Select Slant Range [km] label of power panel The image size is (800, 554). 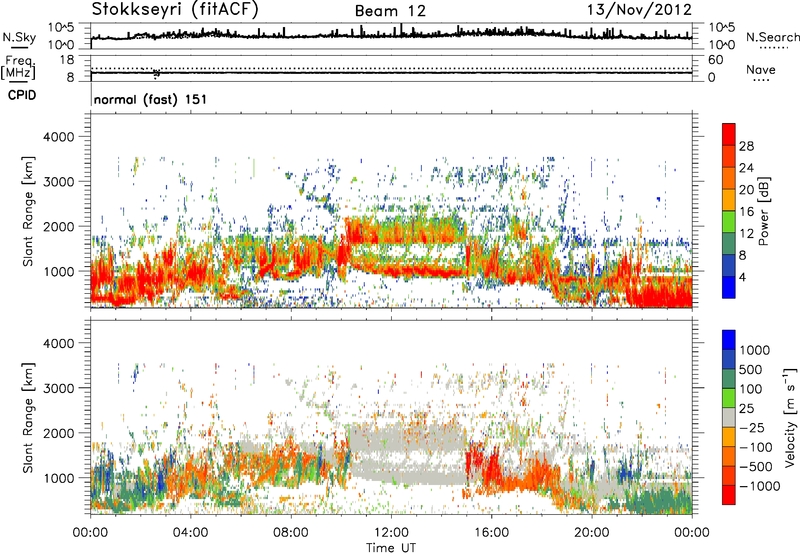[27, 211]
